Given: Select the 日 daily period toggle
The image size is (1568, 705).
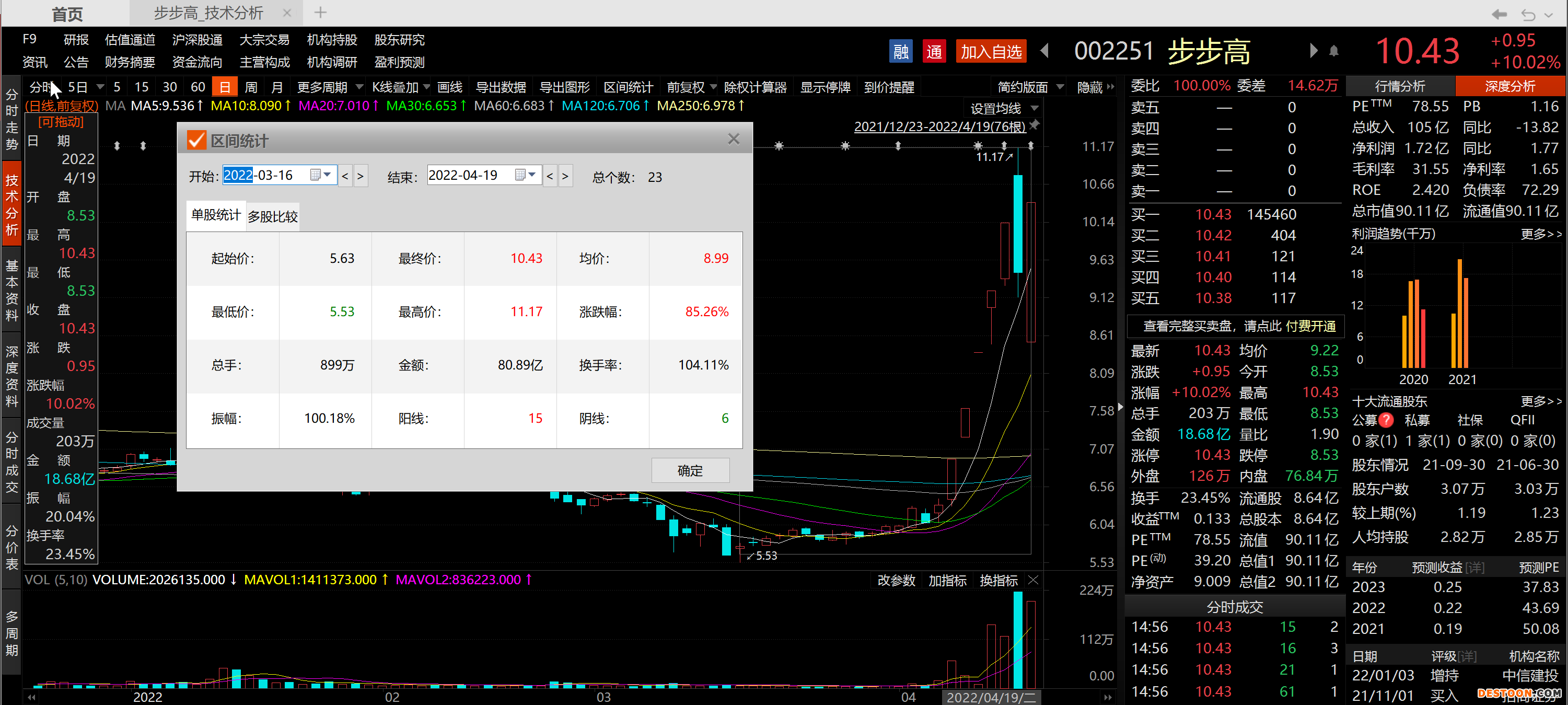Looking at the screenshot, I should coord(225,87).
